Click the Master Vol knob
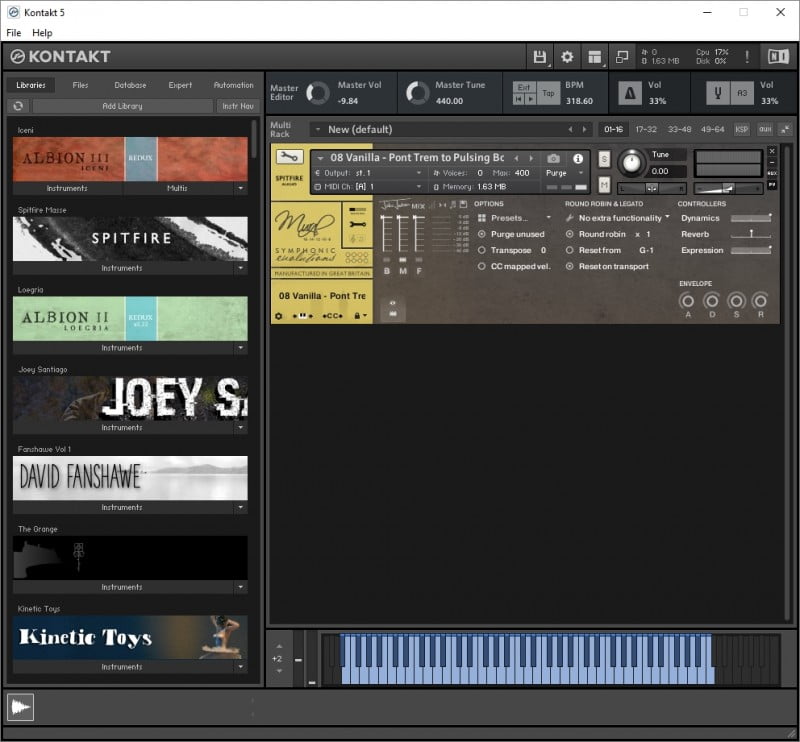 tap(318, 93)
